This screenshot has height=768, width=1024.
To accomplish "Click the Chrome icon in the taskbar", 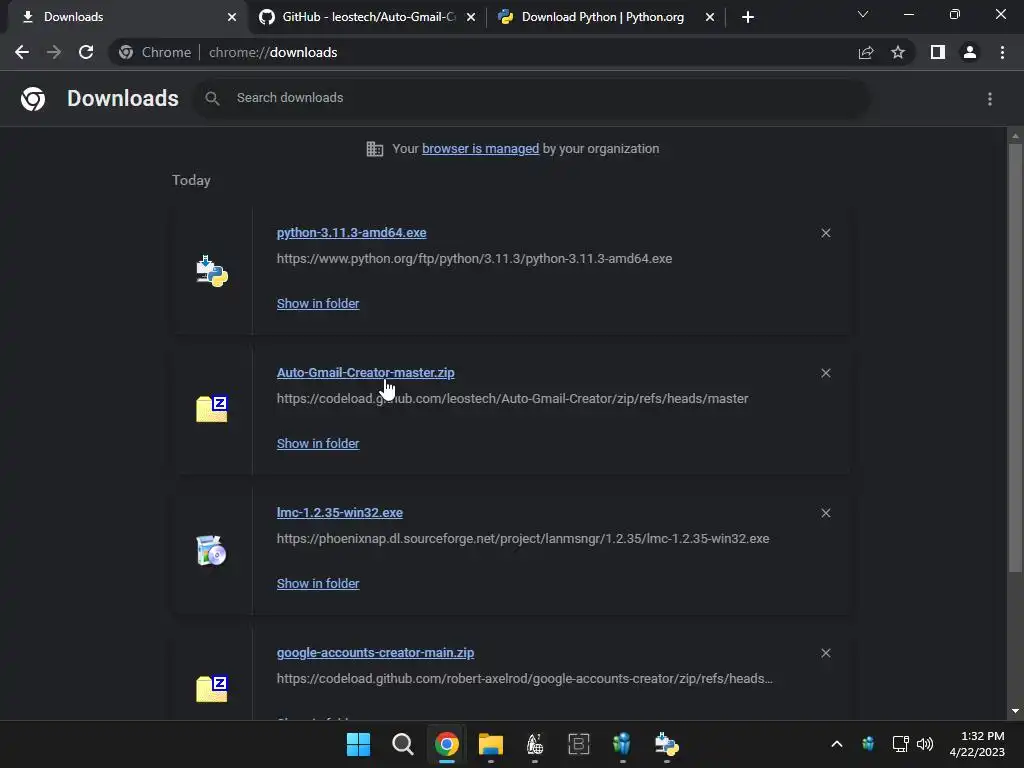I will pos(447,744).
